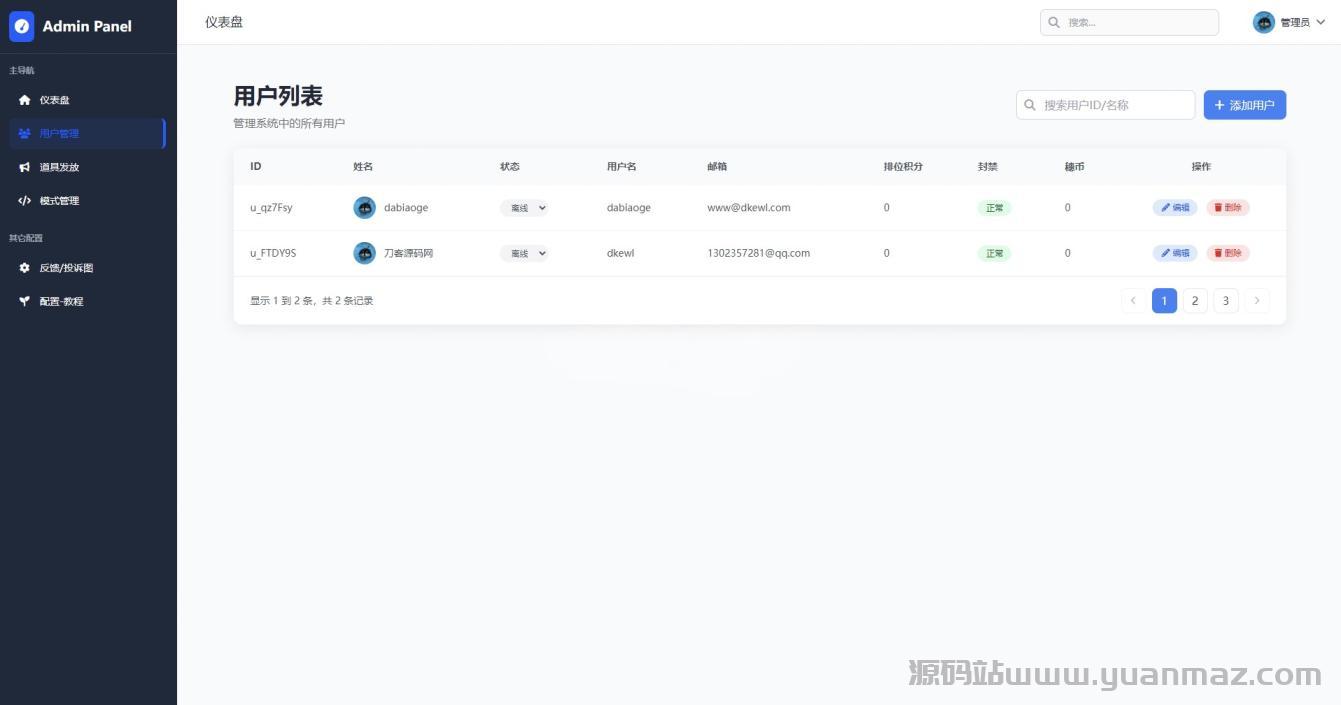
Task: Click the megaphone icon beside 道具发放
Action: coord(25,167)
